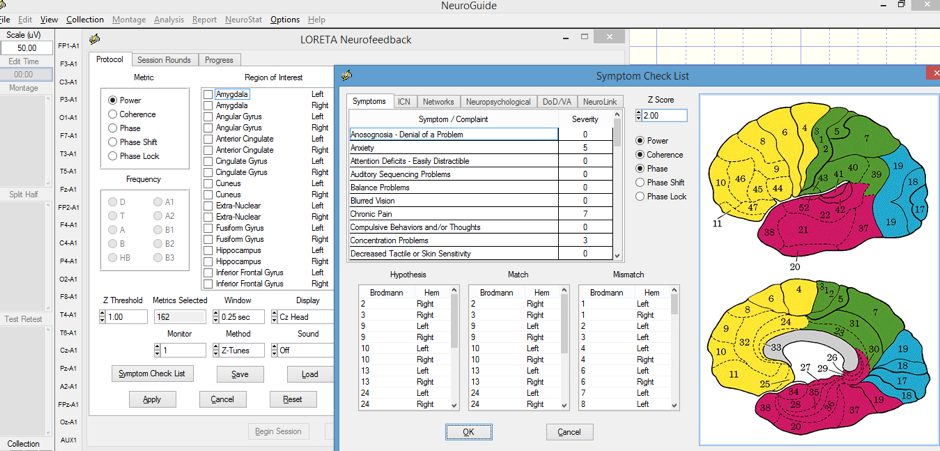Click Brodmann area 46 on lateral brain
The image size is (940, 451).
click(740, 178)
